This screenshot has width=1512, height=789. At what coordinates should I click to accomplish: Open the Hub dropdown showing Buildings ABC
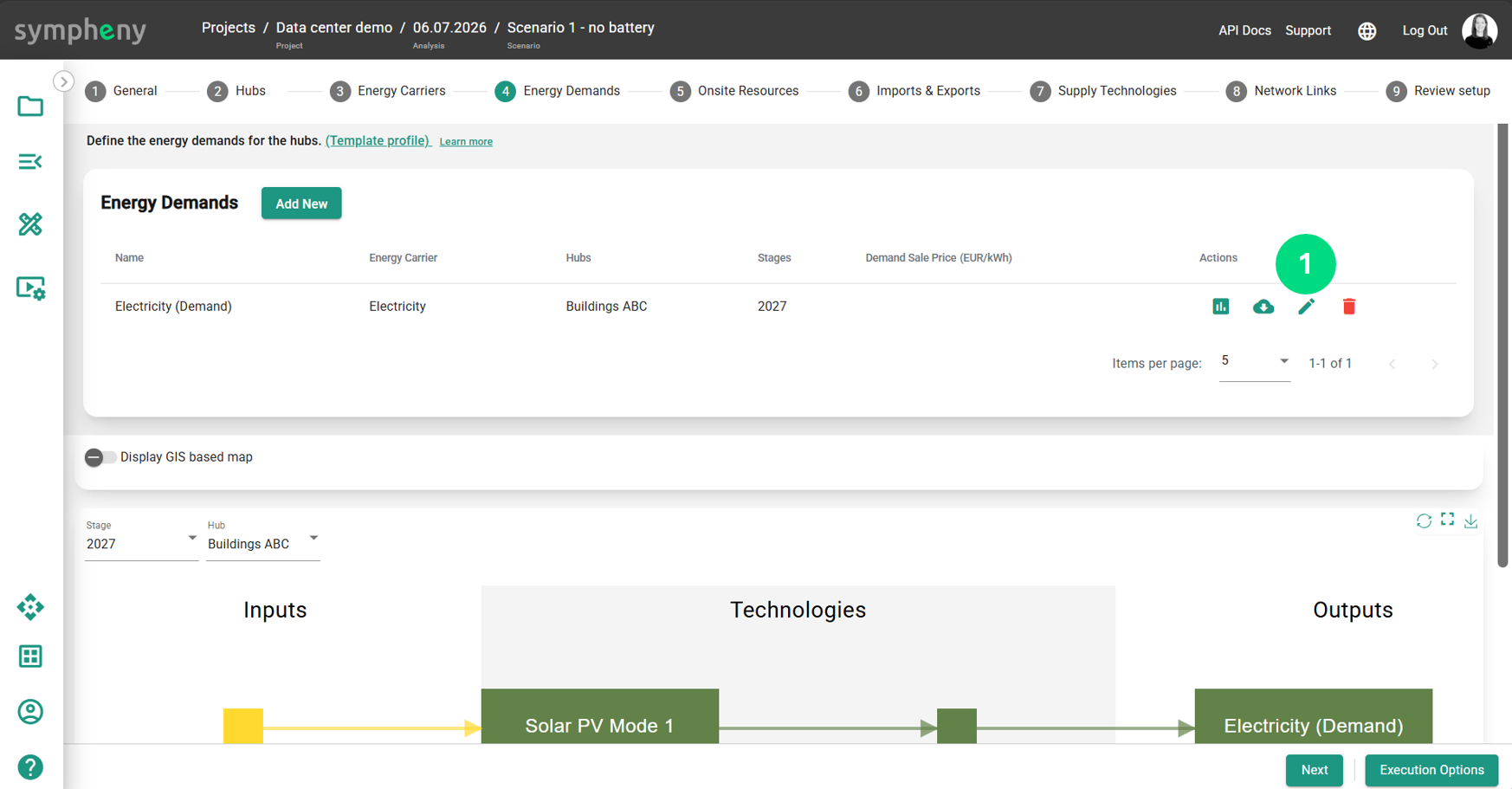pos(263,540)
